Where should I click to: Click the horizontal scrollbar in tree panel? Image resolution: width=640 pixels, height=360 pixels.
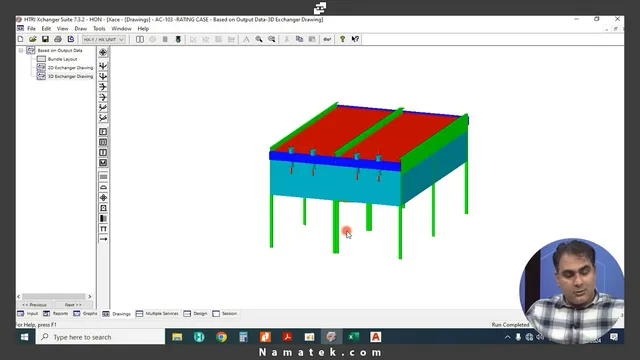click(x=54, y=296)
